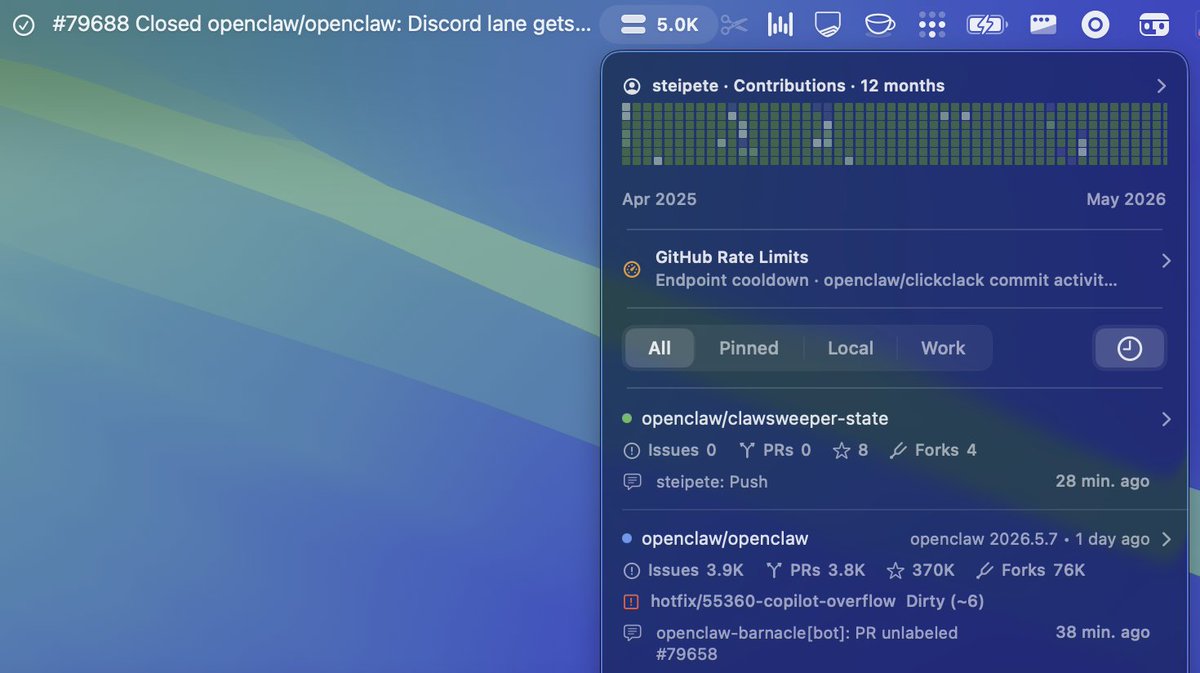Click the dotted grid menu bar icon

(x=932, y=25)
